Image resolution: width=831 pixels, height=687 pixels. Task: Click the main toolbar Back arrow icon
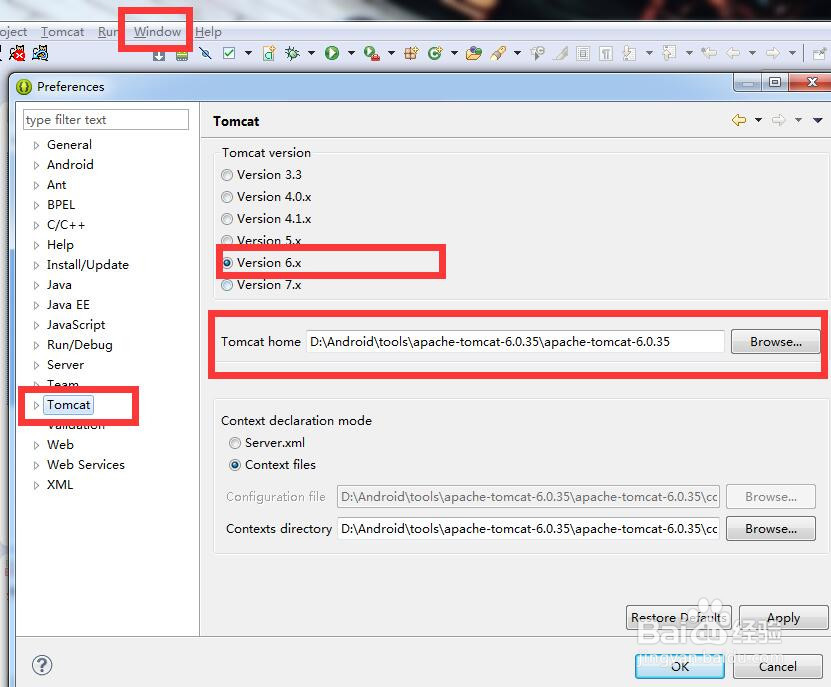[733, 53]
